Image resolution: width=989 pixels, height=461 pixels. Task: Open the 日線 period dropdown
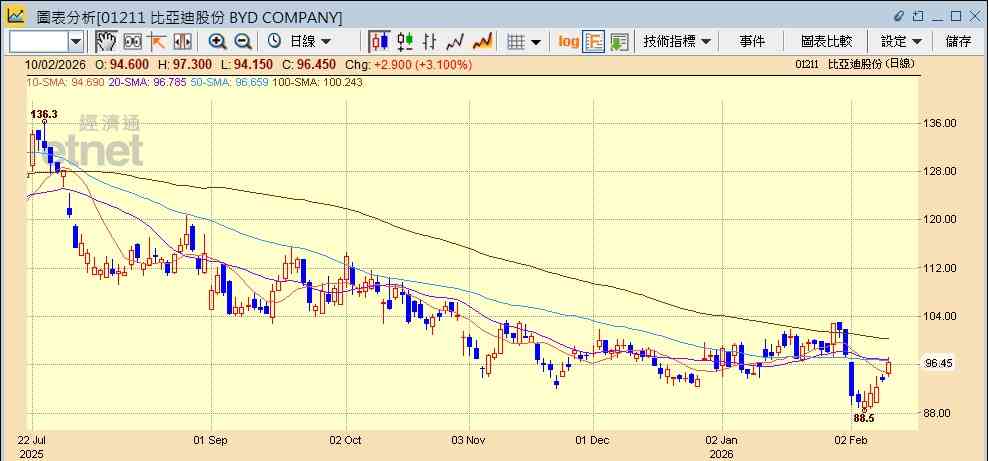pyautogui.click(x=310, y=42)
